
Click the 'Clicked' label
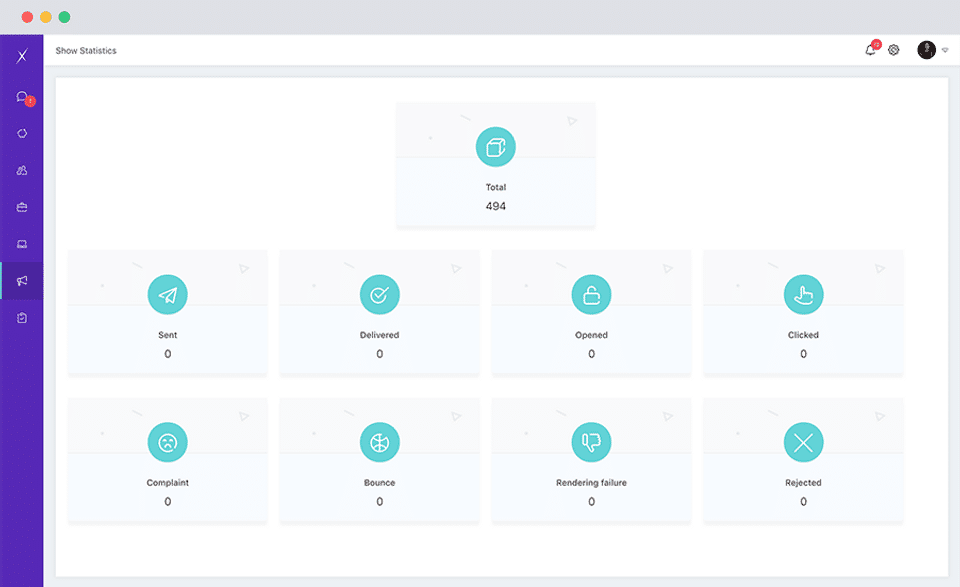[x=803, y=335]
